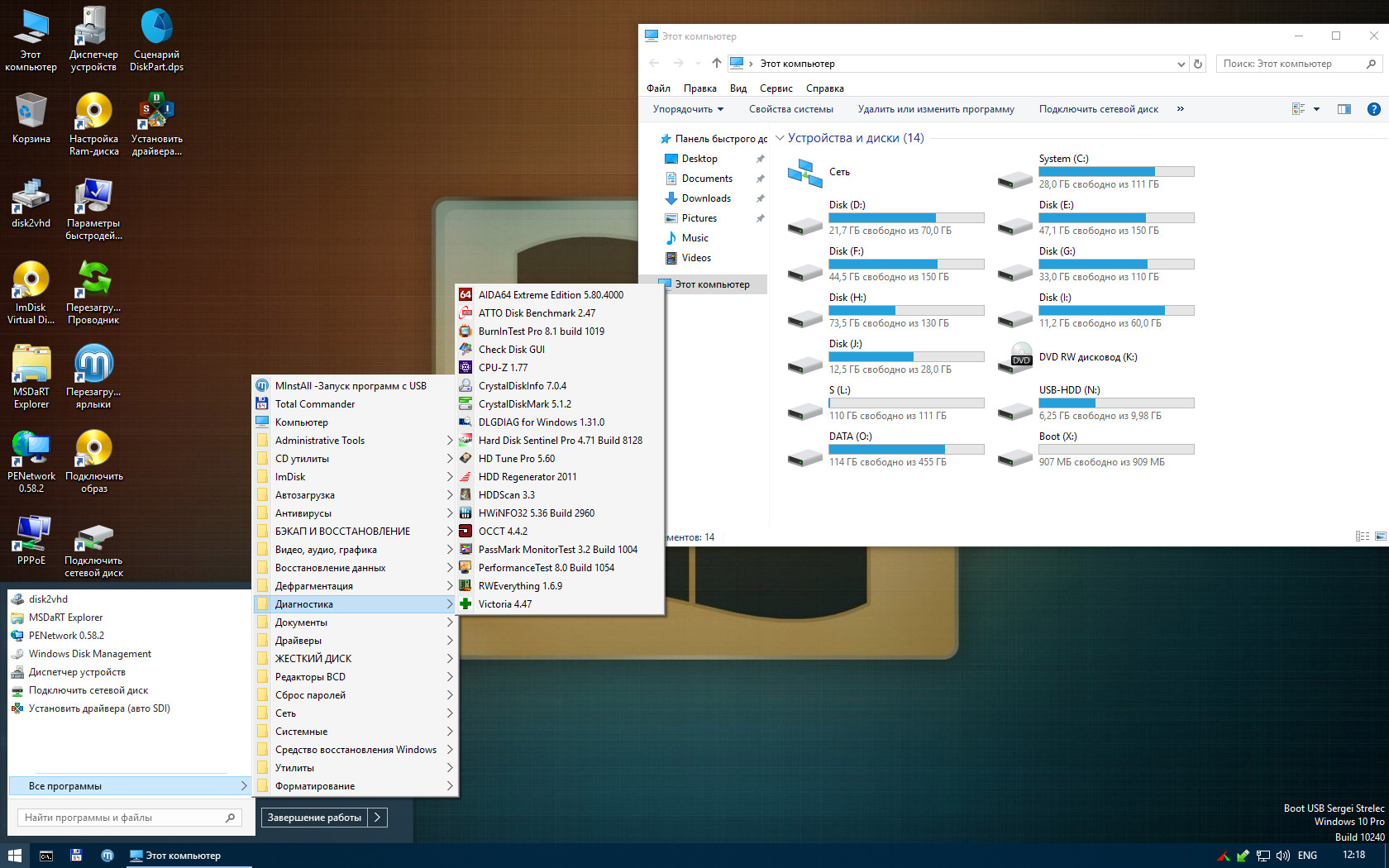Switch Explorer to details view in status bar
The width and height of the screenshot is (1389, 868).
point(1363,537)
